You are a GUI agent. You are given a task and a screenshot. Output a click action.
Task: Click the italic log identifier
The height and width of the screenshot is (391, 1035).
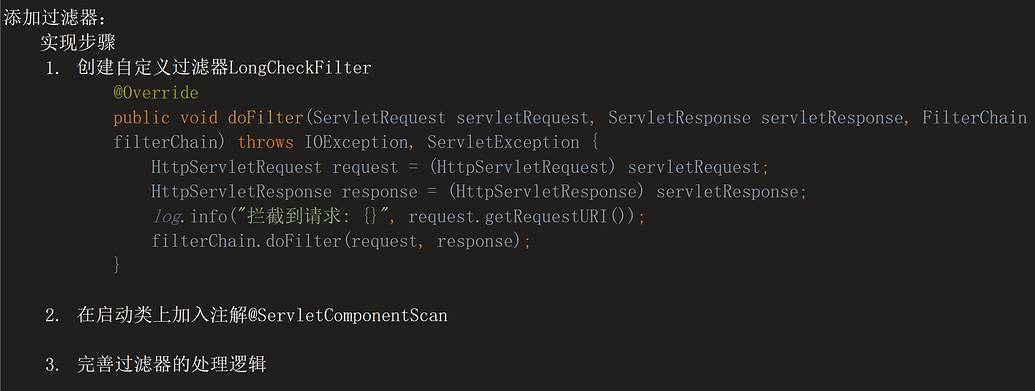[x=164, y=217]
